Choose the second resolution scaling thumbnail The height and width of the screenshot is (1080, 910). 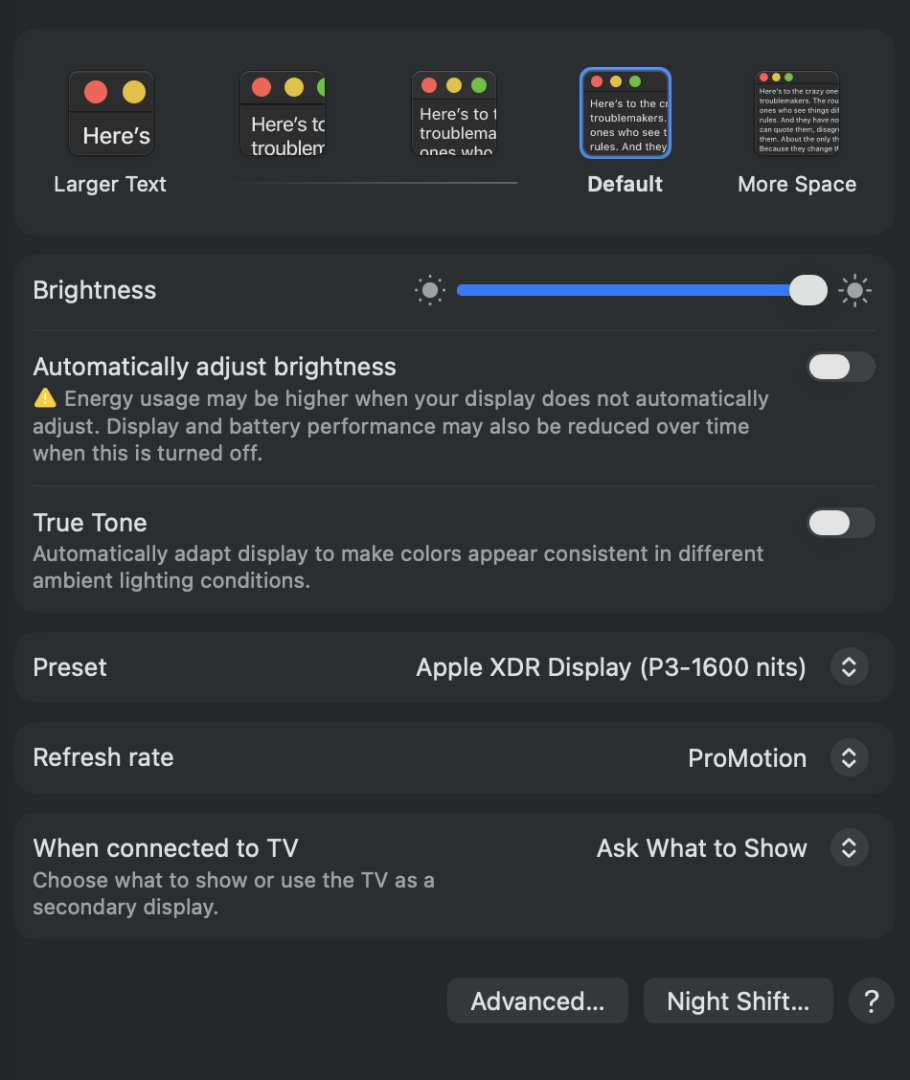(x=283, y=113)
